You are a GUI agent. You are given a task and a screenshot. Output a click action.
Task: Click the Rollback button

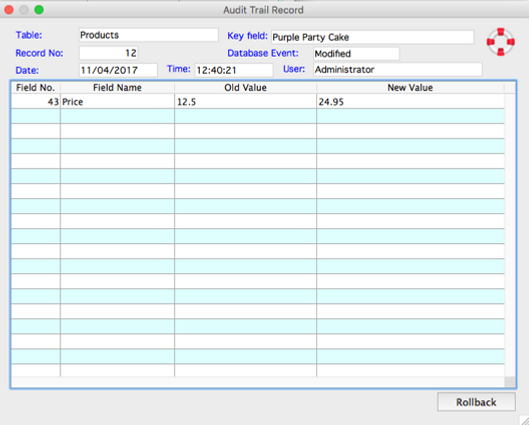(x=476, y=402)
